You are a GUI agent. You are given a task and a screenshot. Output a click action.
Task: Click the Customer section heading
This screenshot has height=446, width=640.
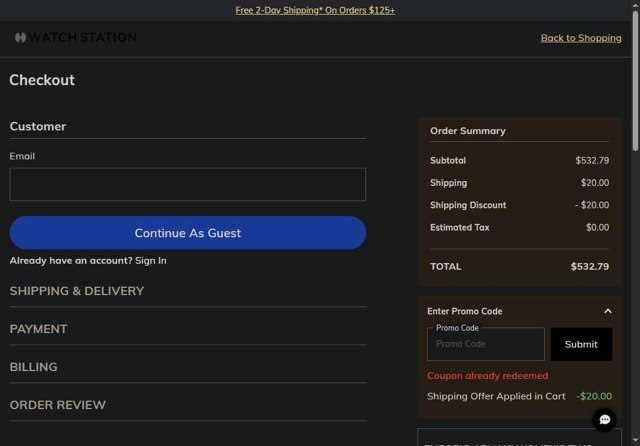(x=38, y=126)
